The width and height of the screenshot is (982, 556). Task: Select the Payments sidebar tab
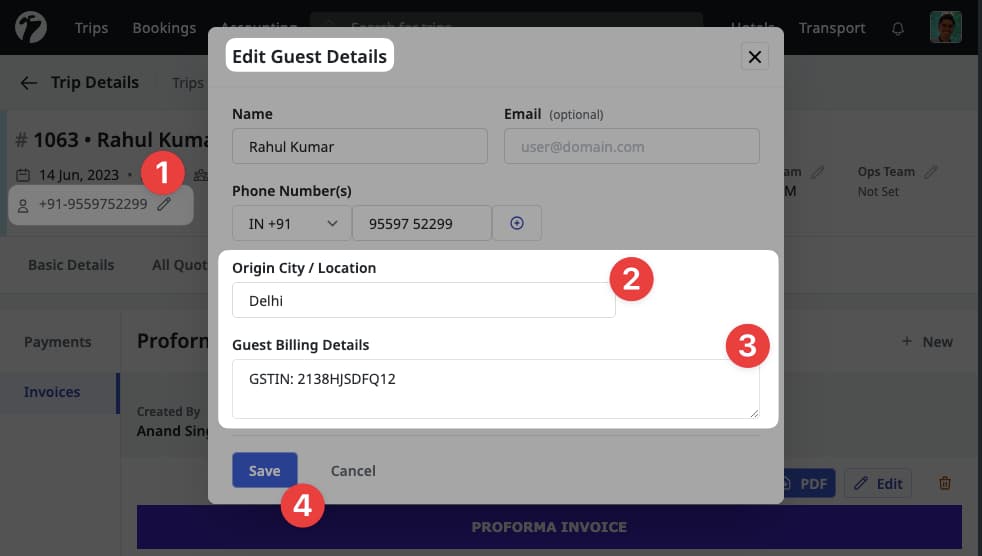(58, 342)
